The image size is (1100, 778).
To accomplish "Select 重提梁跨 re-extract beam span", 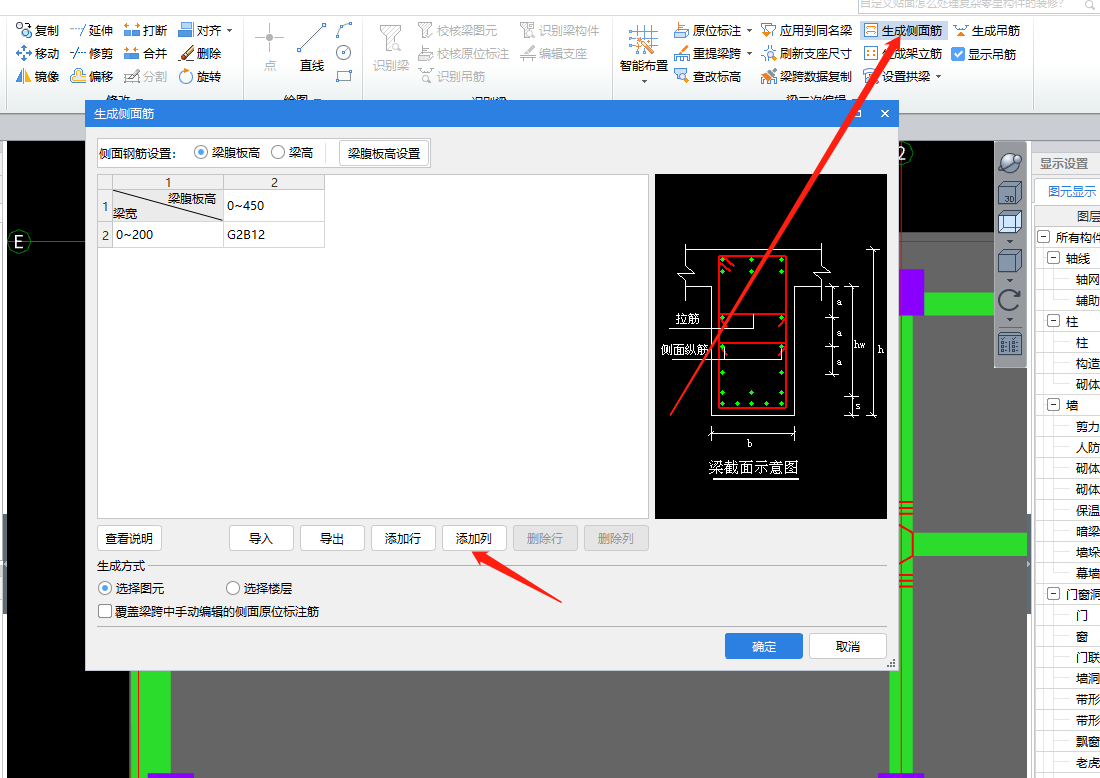I will click(x=707, y=53).
